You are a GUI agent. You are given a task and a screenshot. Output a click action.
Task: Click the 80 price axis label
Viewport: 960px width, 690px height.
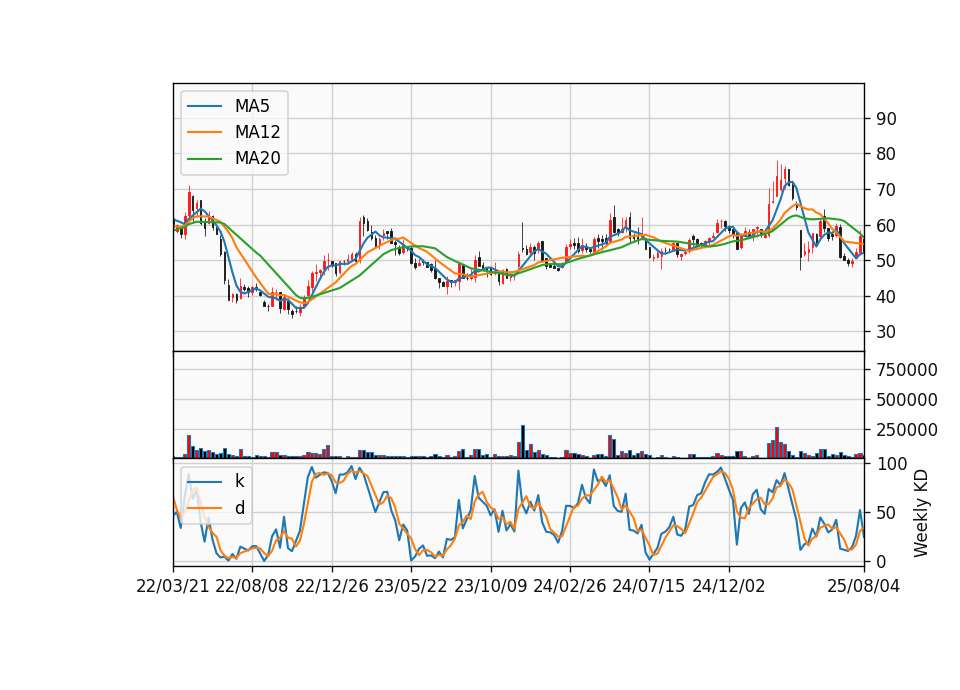886,154
